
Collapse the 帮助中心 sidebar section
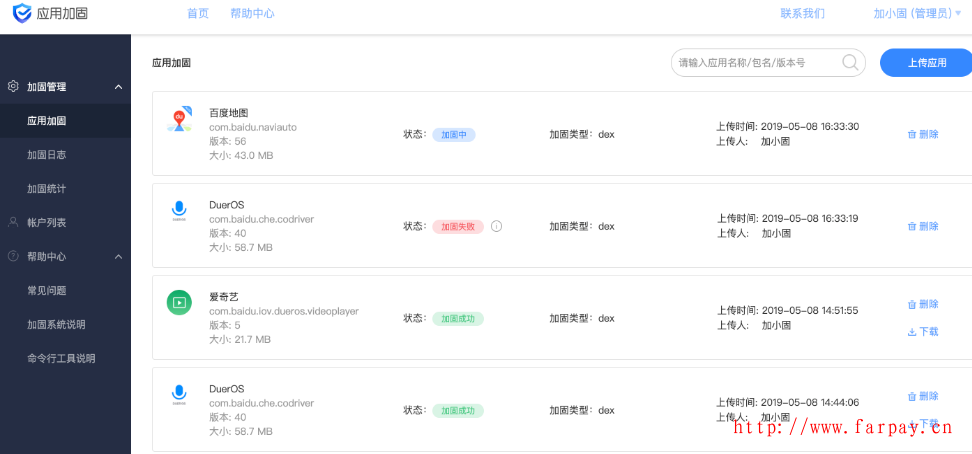pyautogui.click(x=118, y=257)
